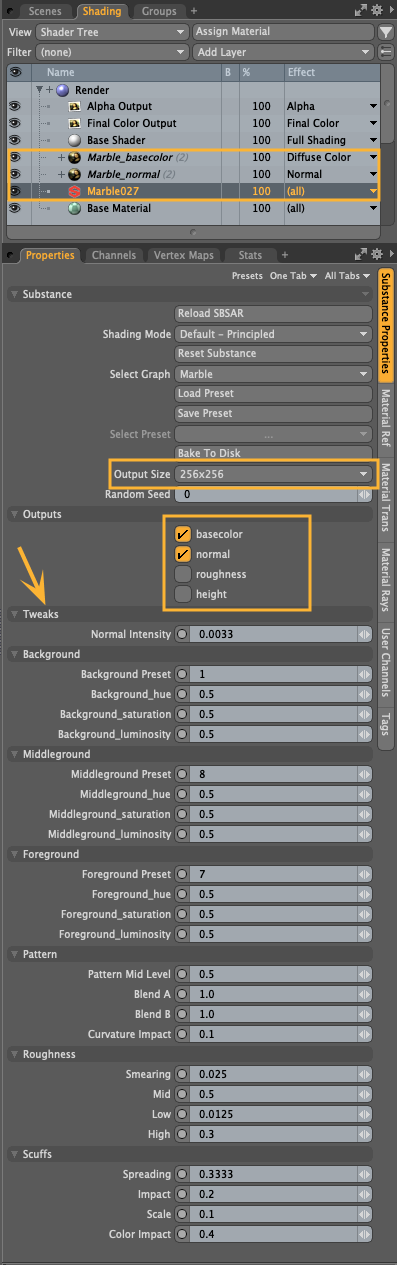
Task: Toggle the normal output checkbox
Action: click(183, 554)
